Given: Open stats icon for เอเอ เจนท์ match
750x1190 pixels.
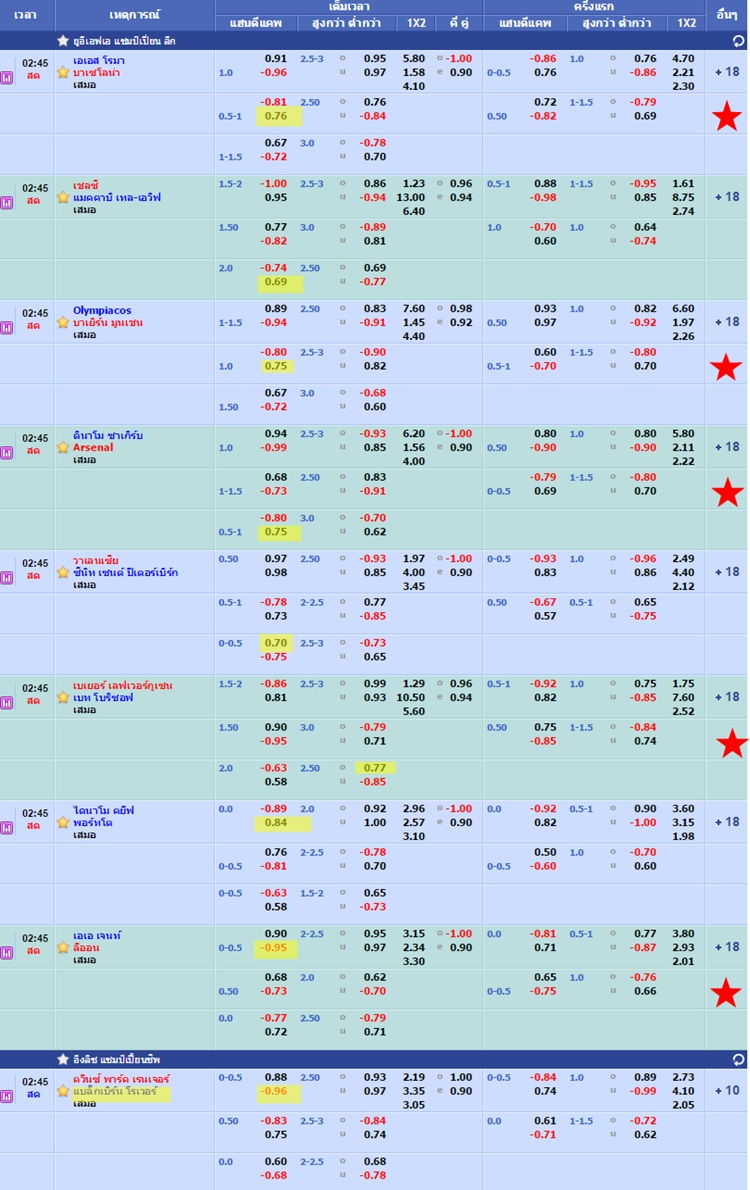Looking at the screenshot, I should (7, 953).
